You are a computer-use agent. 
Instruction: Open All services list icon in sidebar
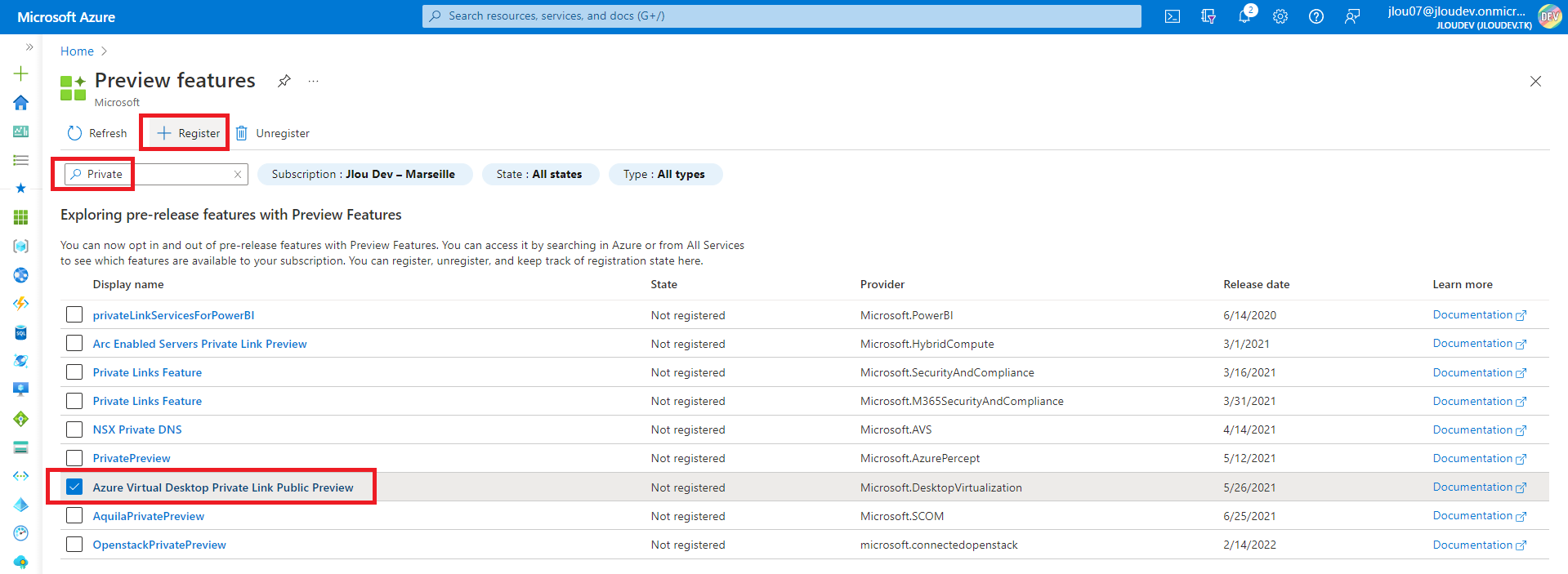21,160
